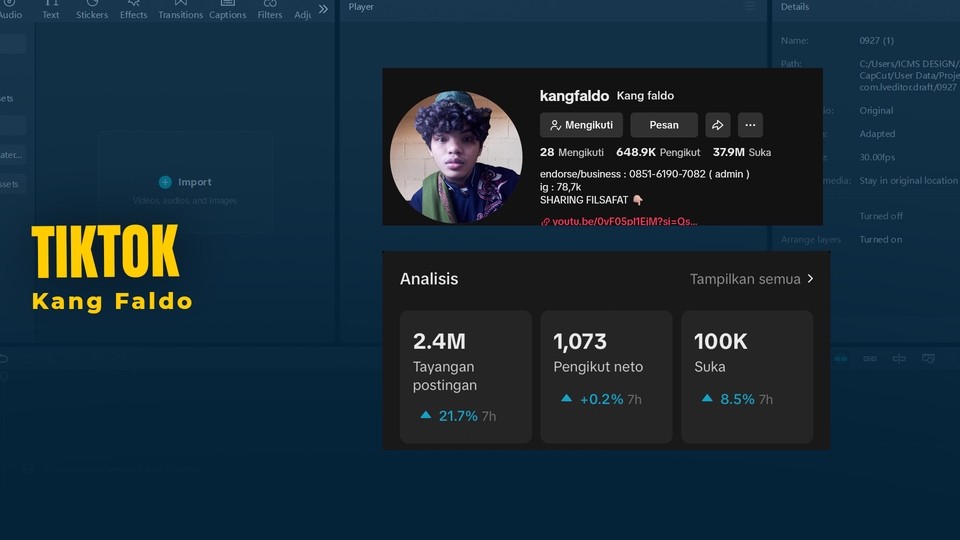Click the timeline preview axis icon
The image size is (960, 540).
(899, 359)
